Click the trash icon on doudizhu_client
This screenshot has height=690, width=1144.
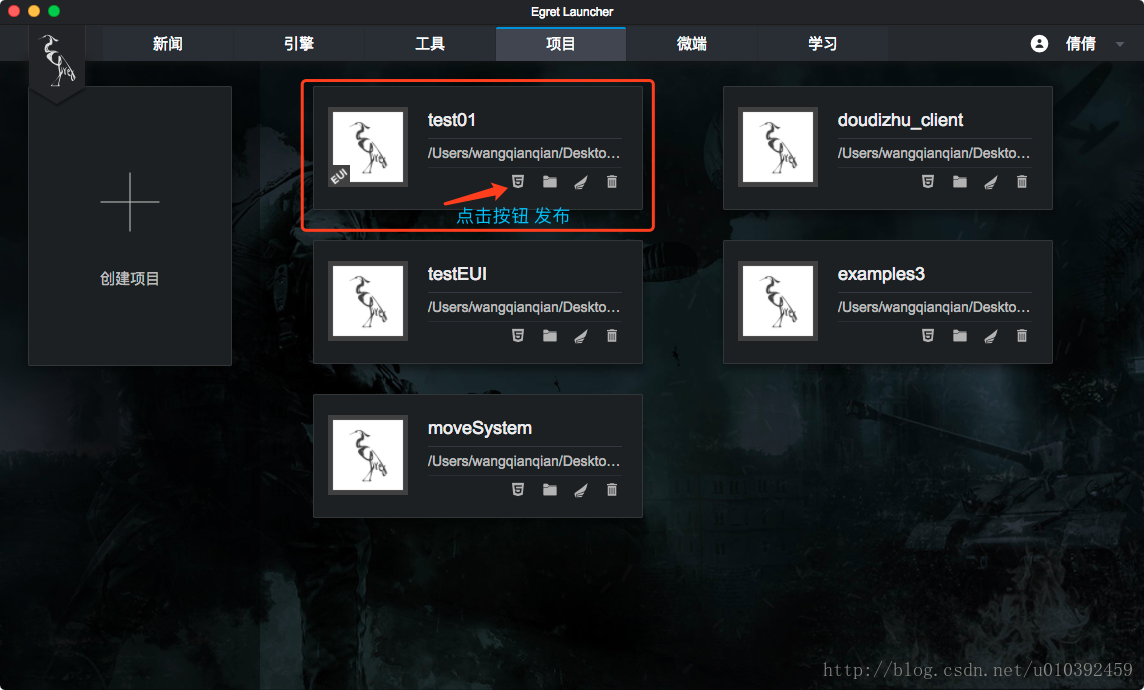1022,182
